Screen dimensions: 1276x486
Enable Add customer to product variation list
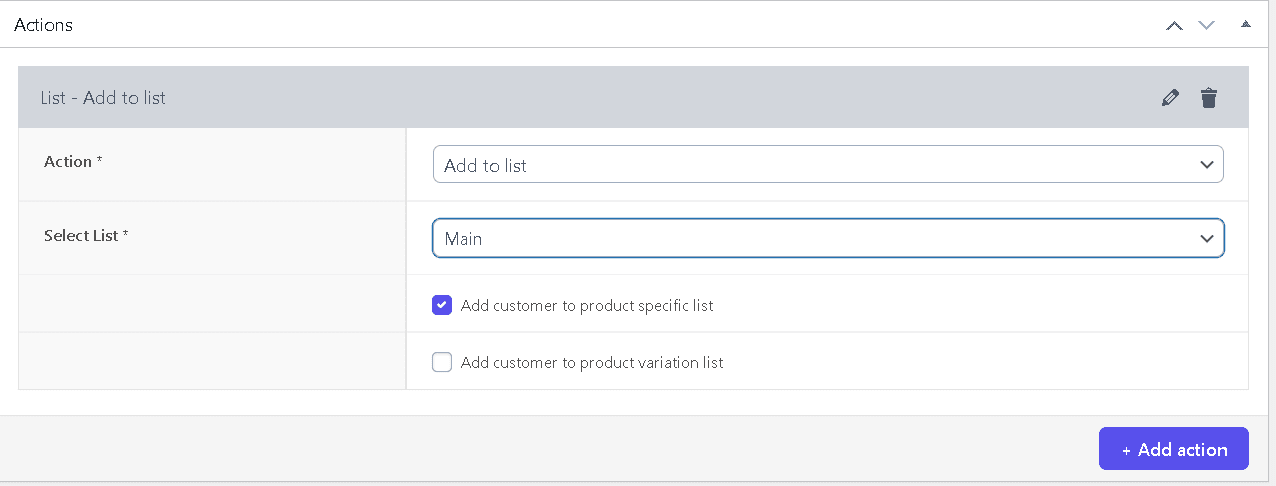(x=442, y=362)
